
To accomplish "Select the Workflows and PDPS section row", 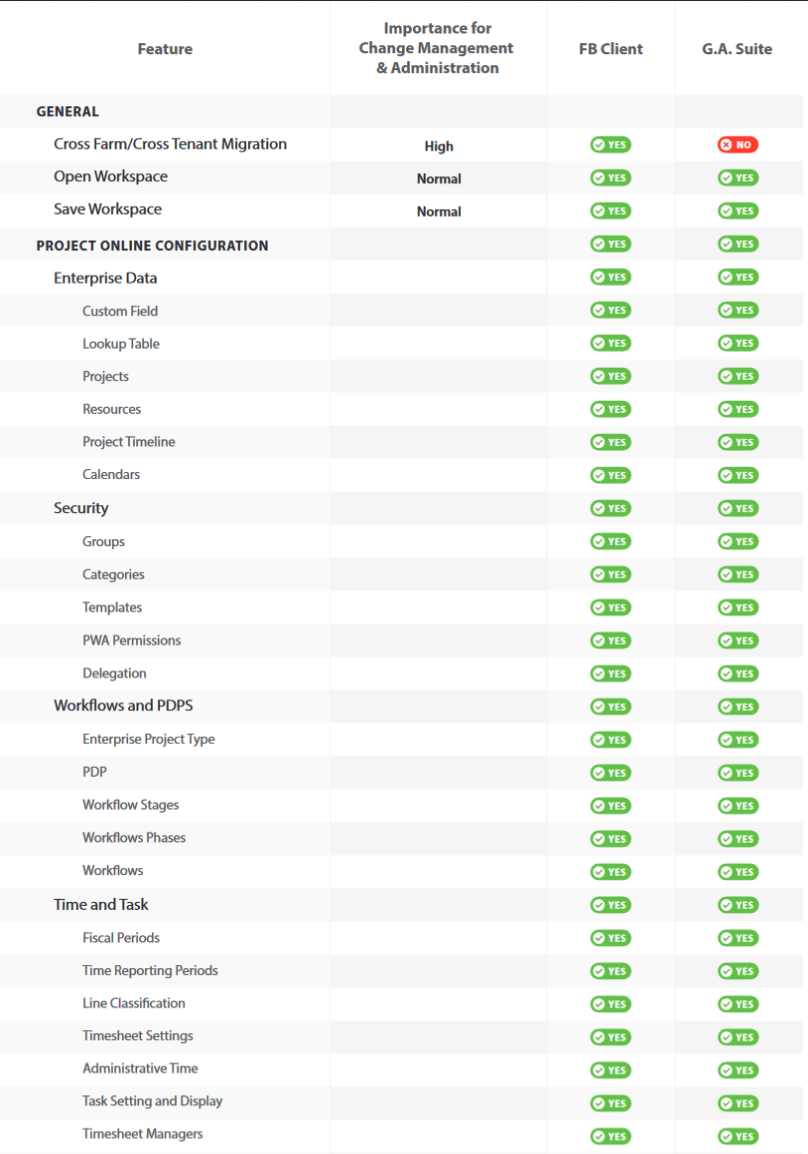I will (x=401, y=707).
